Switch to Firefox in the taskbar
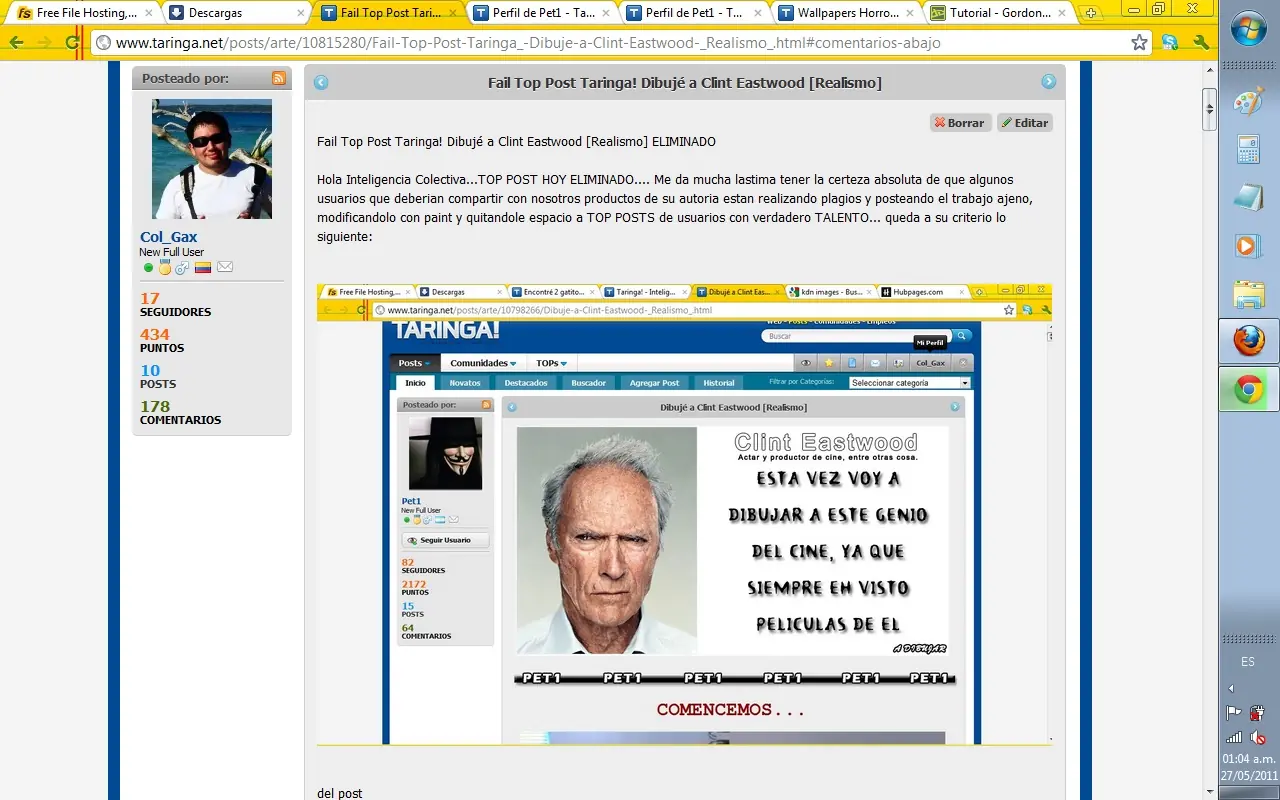The width and height of the screenshot is (1280, 800). coord(1249,341)
